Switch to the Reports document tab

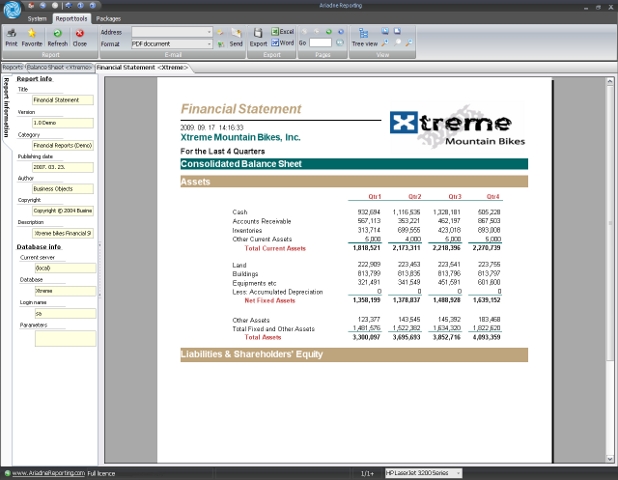11,67
